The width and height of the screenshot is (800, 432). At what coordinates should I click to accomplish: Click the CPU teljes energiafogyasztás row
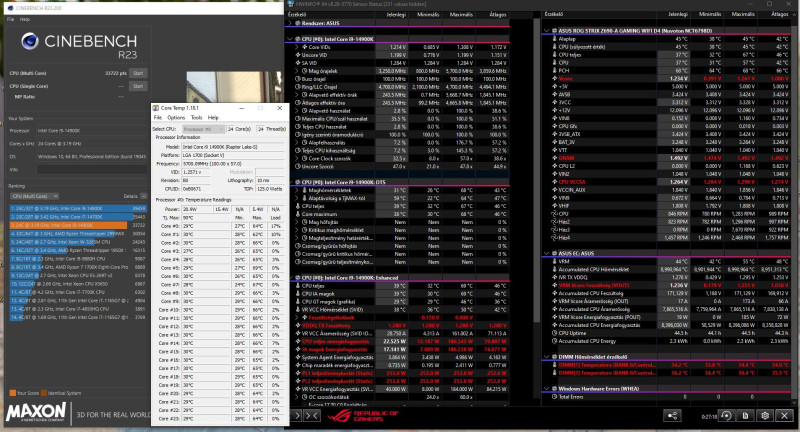pyautogui.click(x=401, y=341)
